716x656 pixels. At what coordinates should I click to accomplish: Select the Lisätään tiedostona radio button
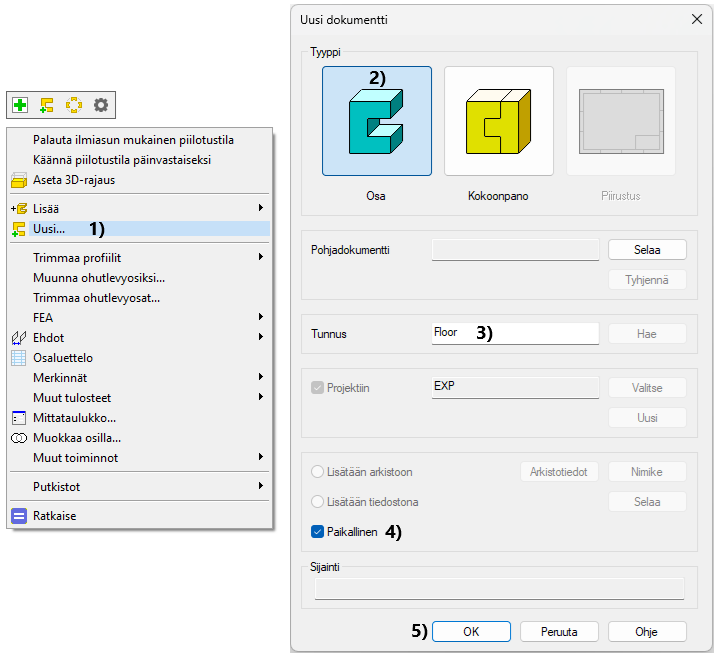pos(318,502)
